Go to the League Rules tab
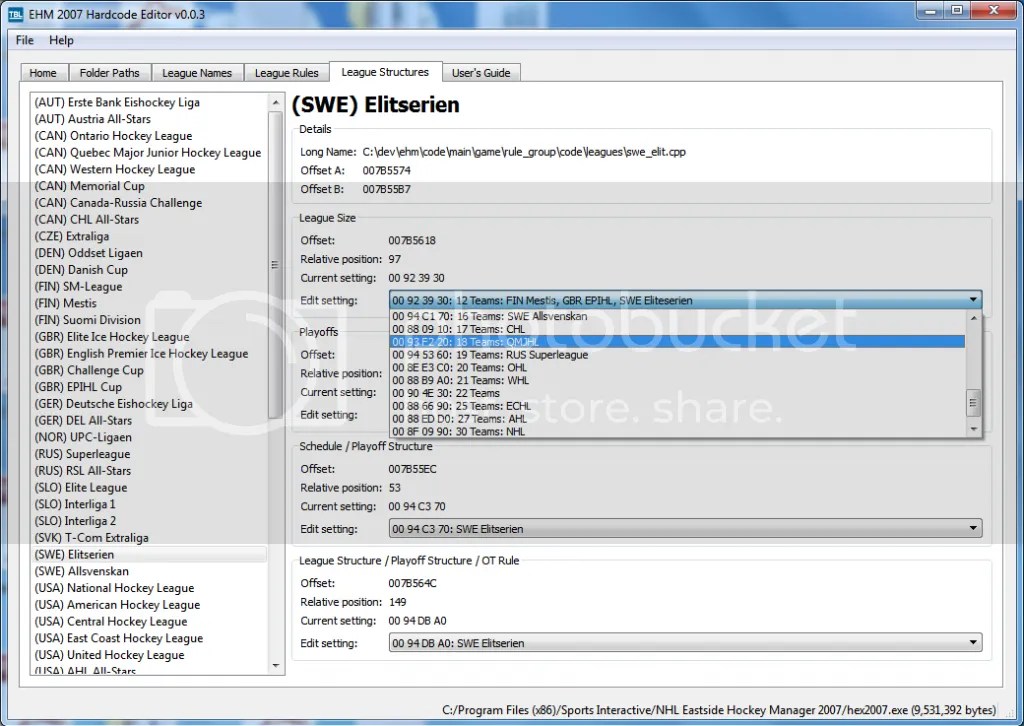Viewport: 1024px width, 726px height. 287,73
